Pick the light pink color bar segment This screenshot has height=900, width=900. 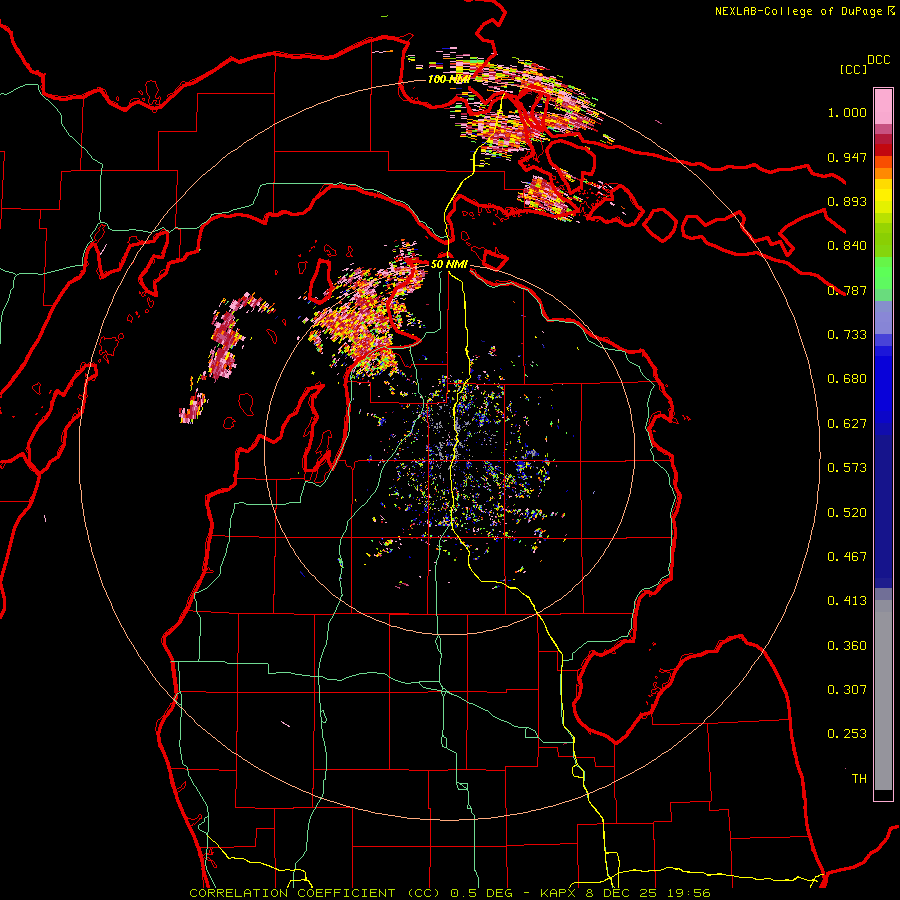coord(883,106)
